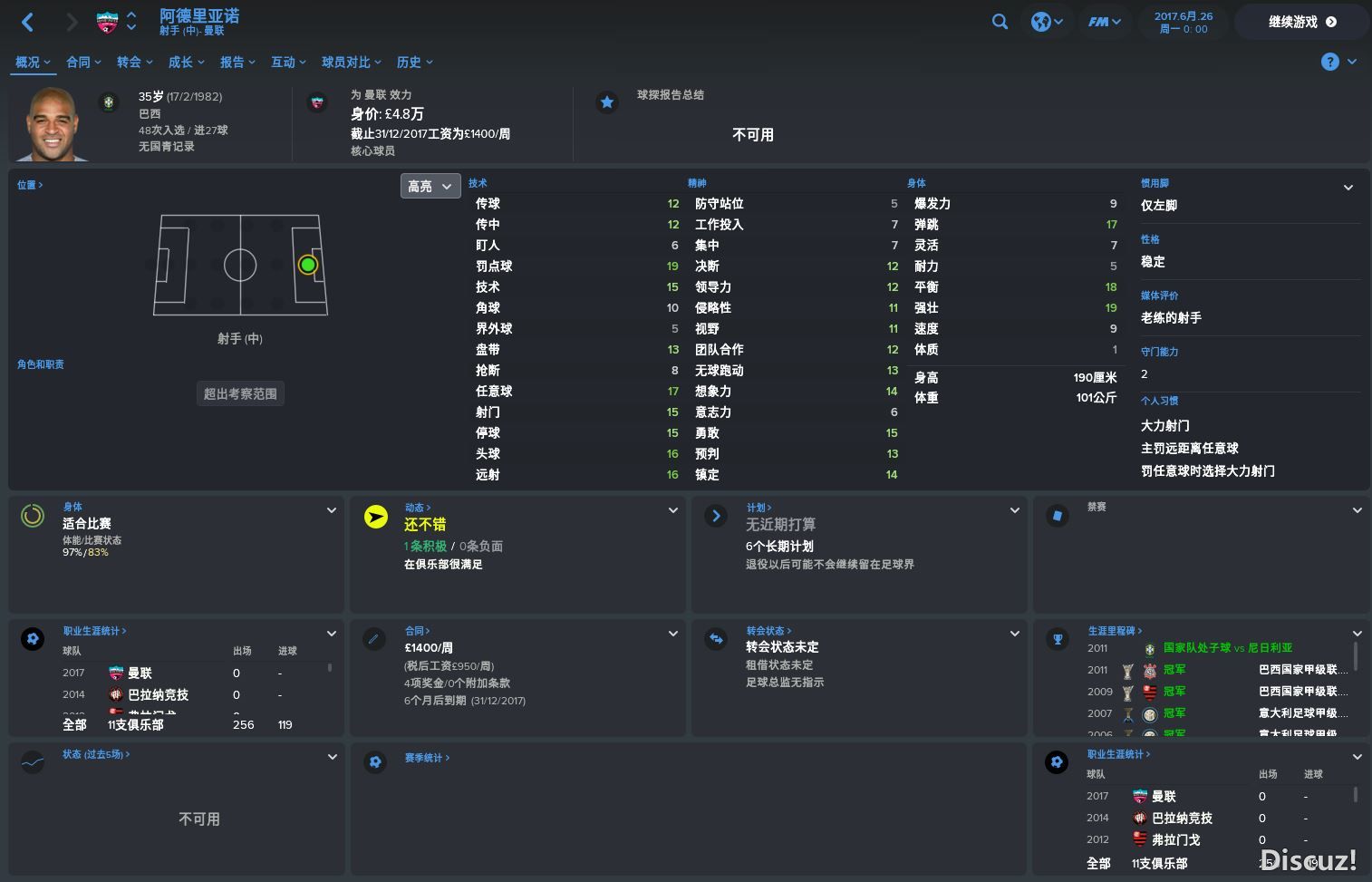Click the 弗拉门戈 row in bottom-right stats

tap(1220, 839)
